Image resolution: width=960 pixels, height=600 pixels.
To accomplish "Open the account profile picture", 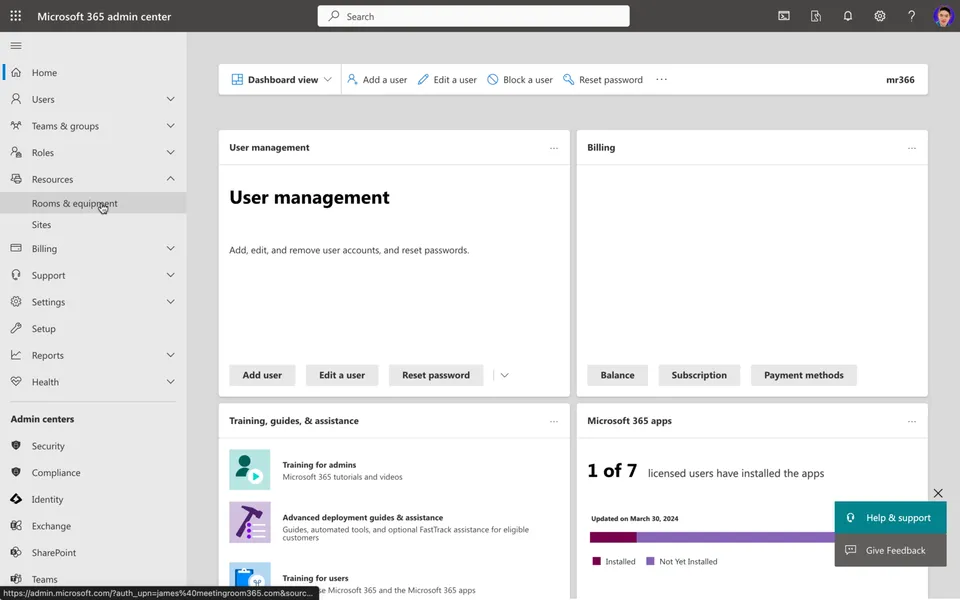I will 943,16.
